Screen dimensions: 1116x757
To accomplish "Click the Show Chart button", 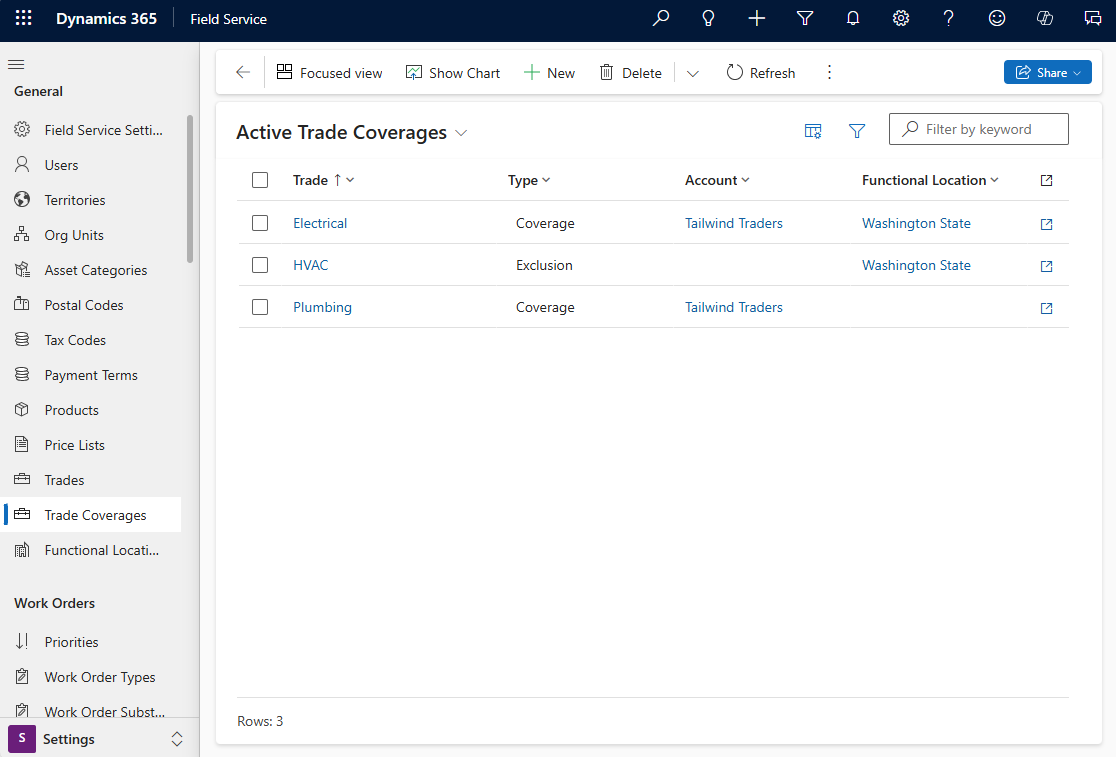I will pyautogui.click(x=453, y=72).
